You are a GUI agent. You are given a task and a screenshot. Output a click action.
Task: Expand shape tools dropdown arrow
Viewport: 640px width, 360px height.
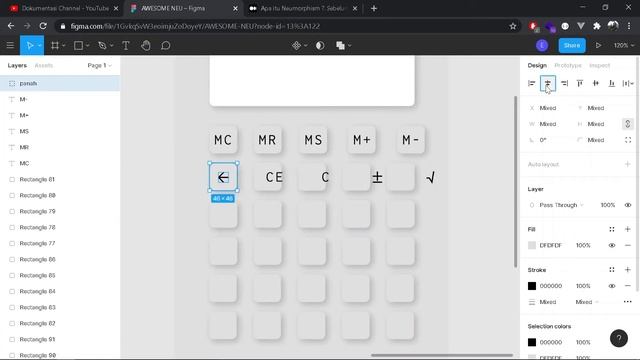click(x=87, y=46)
